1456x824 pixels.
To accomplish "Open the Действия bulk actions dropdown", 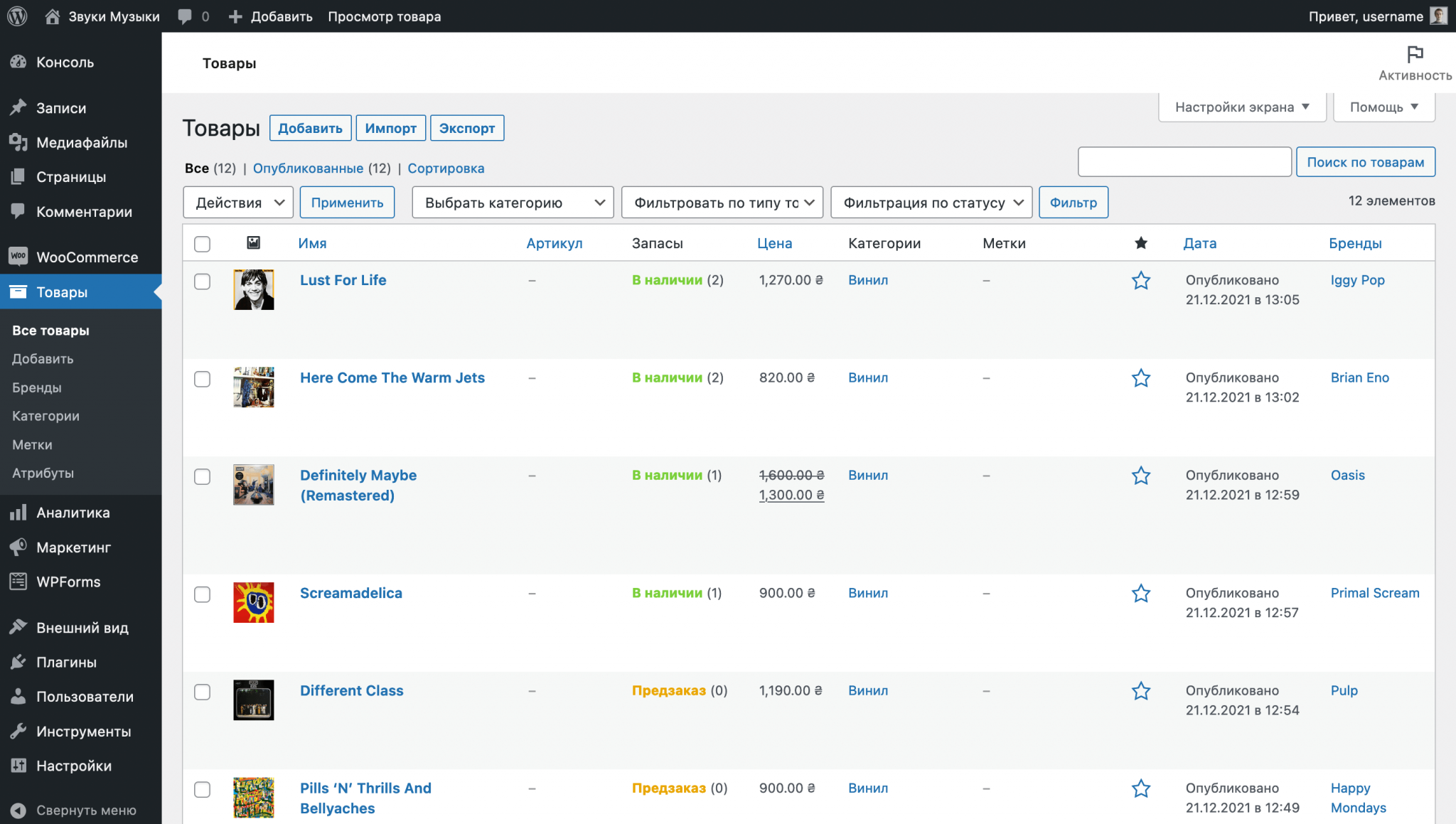I will coord(237,202).
